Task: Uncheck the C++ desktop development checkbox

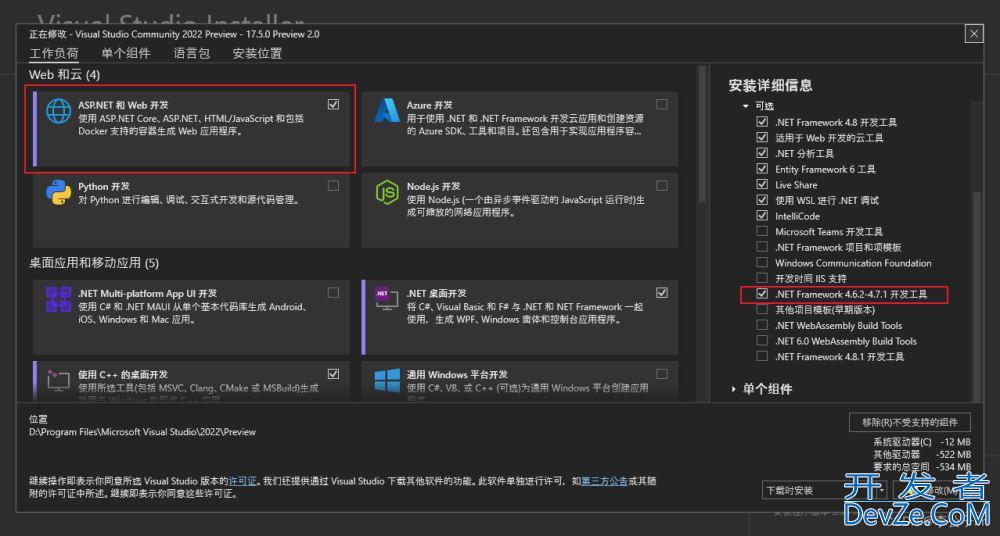Action: [x=334, y=373]
